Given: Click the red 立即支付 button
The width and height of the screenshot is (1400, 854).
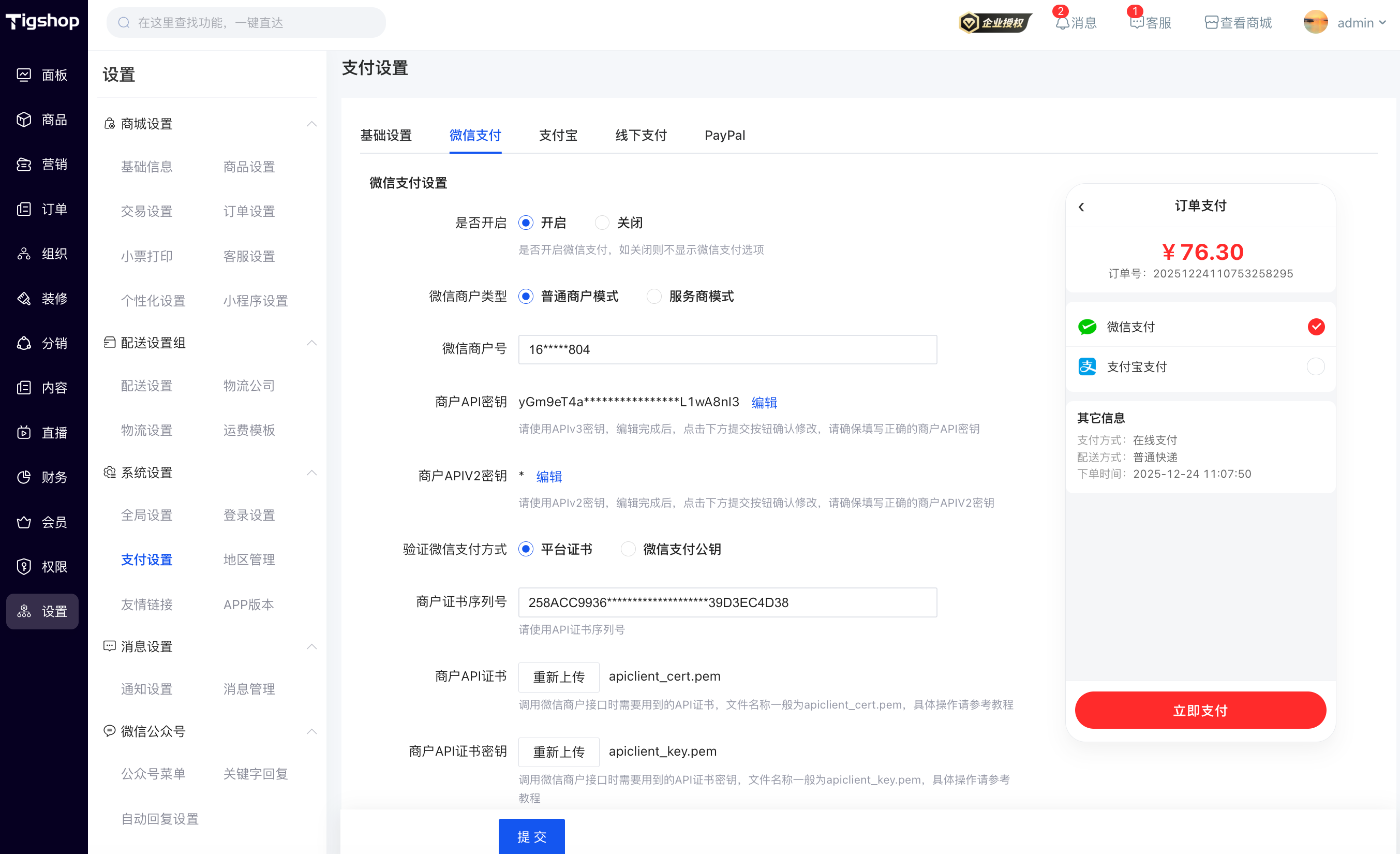Looking at the screenshot, I should pos(1201,710).
